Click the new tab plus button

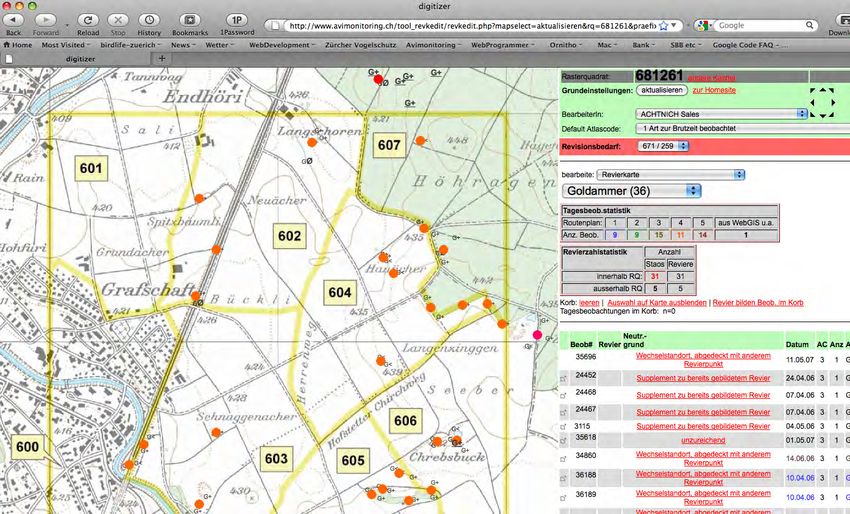(x=163, y=59)
